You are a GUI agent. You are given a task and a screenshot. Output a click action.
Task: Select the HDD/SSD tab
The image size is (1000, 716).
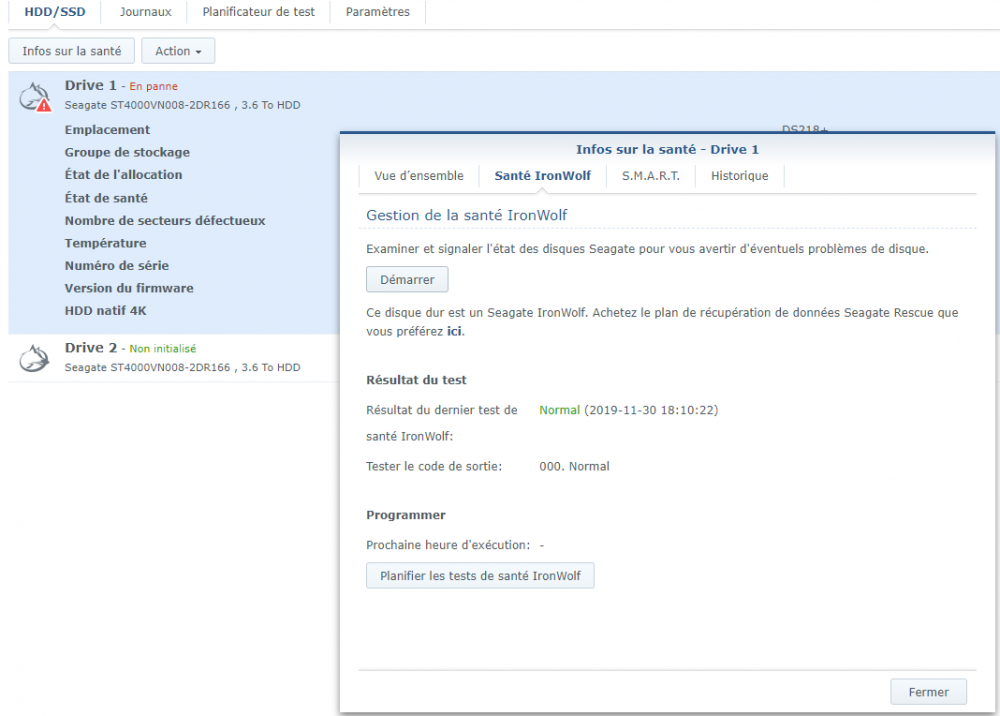pos(55,11)
